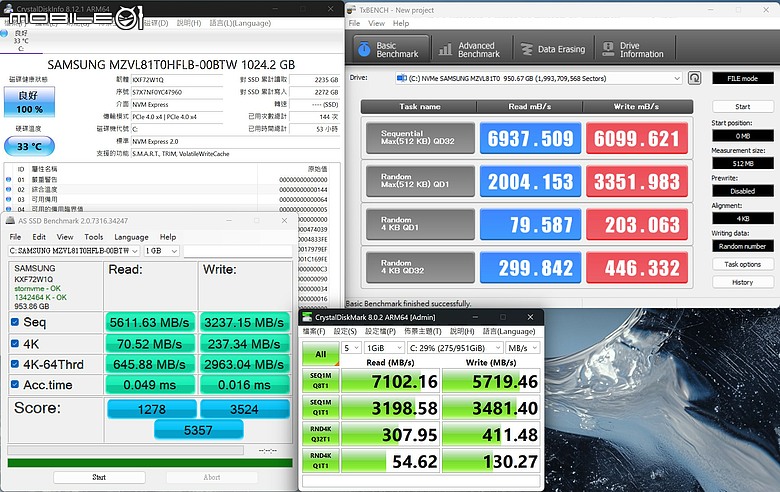Screen dimensions: 780x492
Task: Open the TxBENCH File menu
Action: tap(354, 23)
